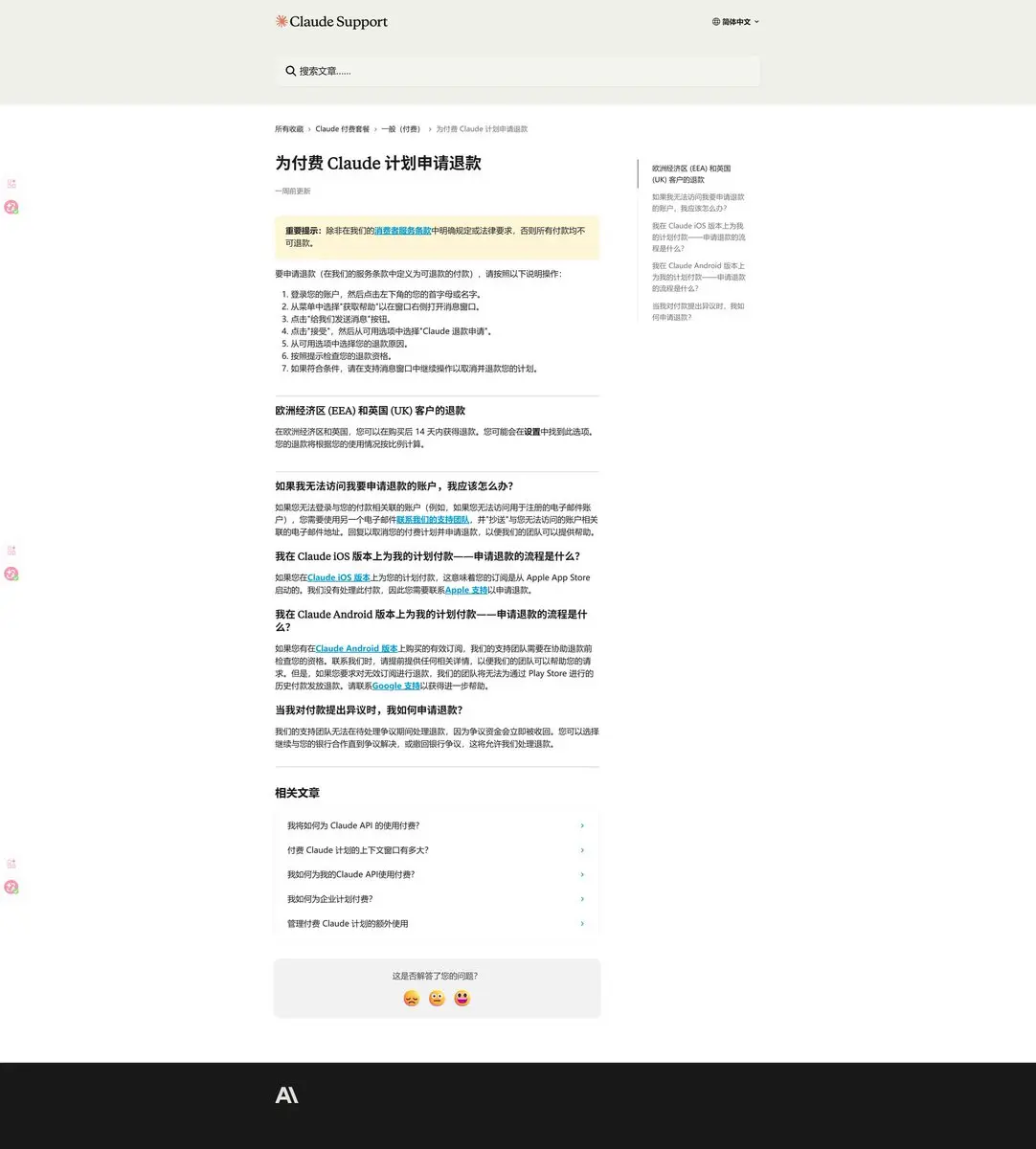
Task: Click the 搜索文章 search field
Action: [x=517, y=71]
